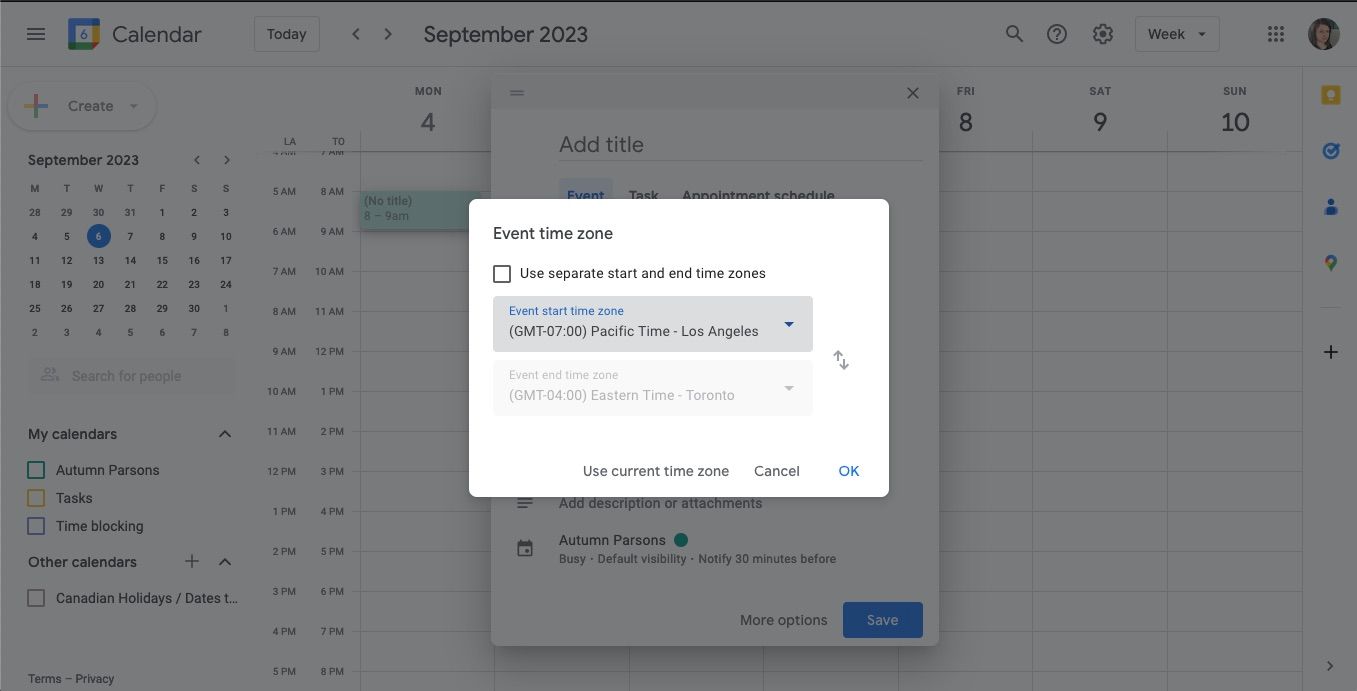Next month arrow in mini calendar
Screen dimensions: 1357x691
click(227, 160)
